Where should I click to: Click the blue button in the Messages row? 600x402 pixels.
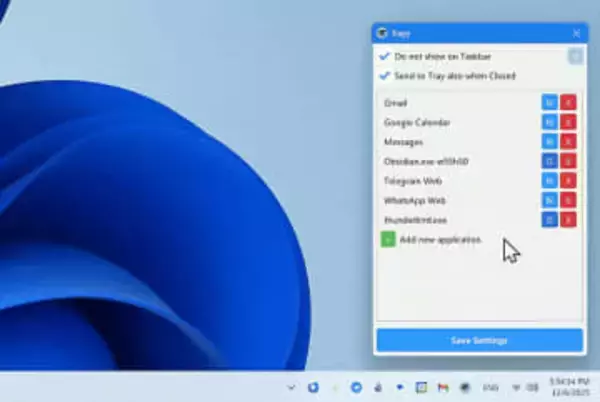click(x=549, y=142)
